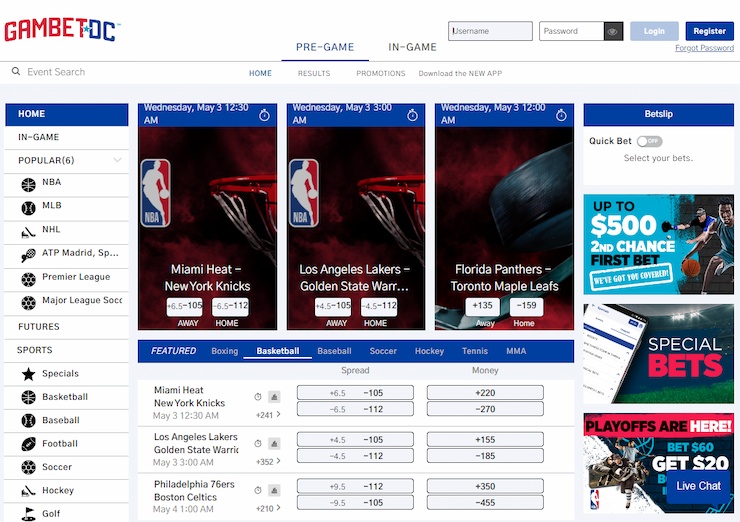The image size is (740, 522).
Task: Expand +241 more markets for Heat game
Action: [268, 415]
